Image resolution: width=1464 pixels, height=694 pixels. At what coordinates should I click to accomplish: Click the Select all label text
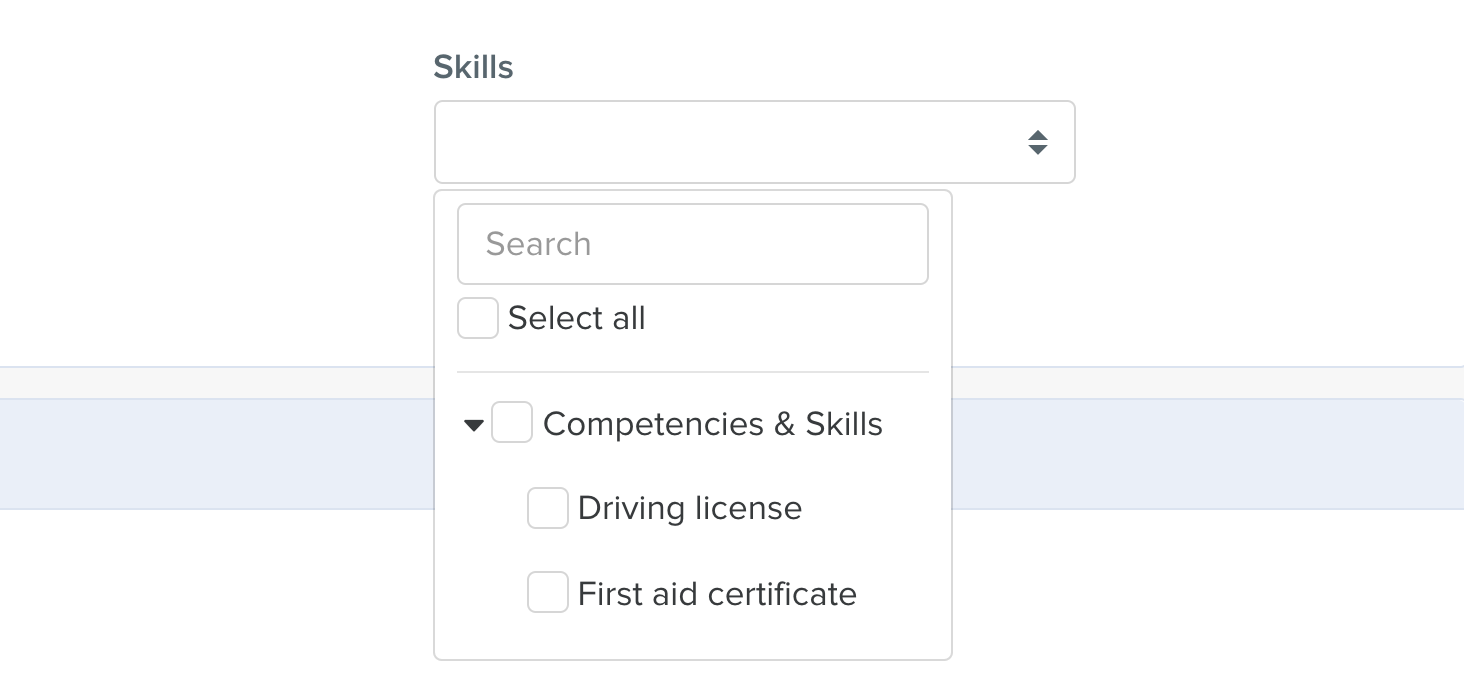tap(577, 318)
